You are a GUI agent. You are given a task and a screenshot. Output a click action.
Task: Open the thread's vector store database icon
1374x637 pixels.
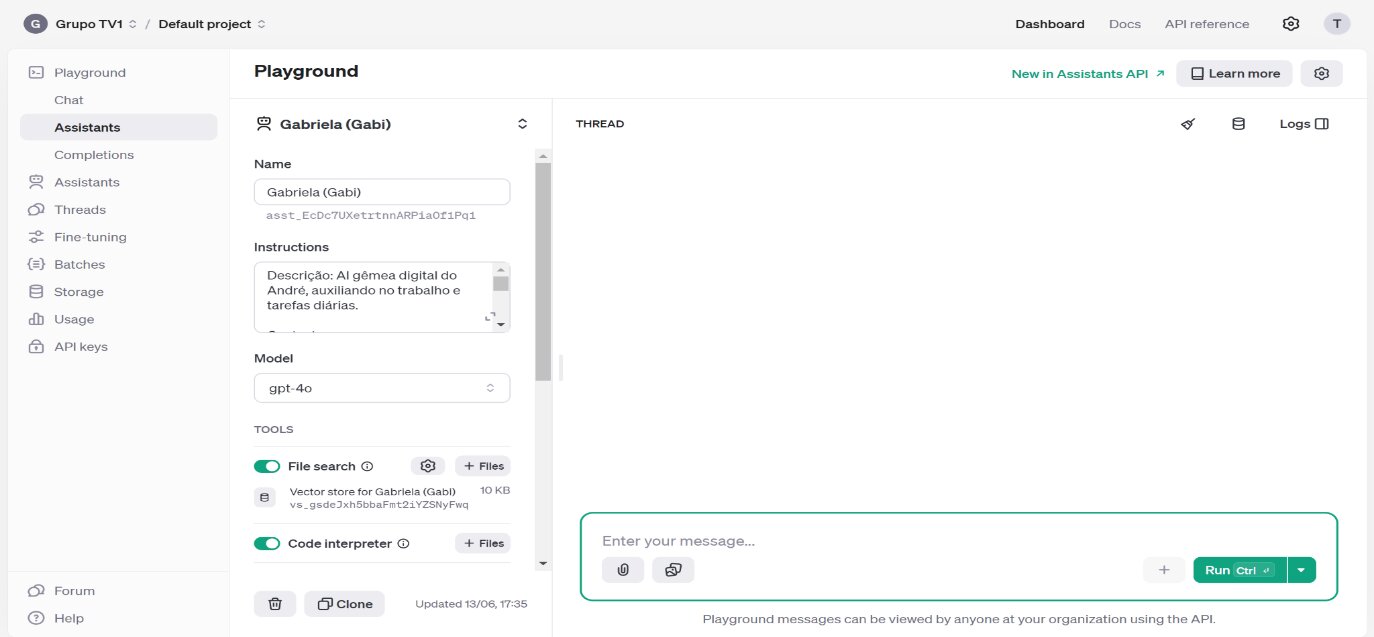[1238, 124]
